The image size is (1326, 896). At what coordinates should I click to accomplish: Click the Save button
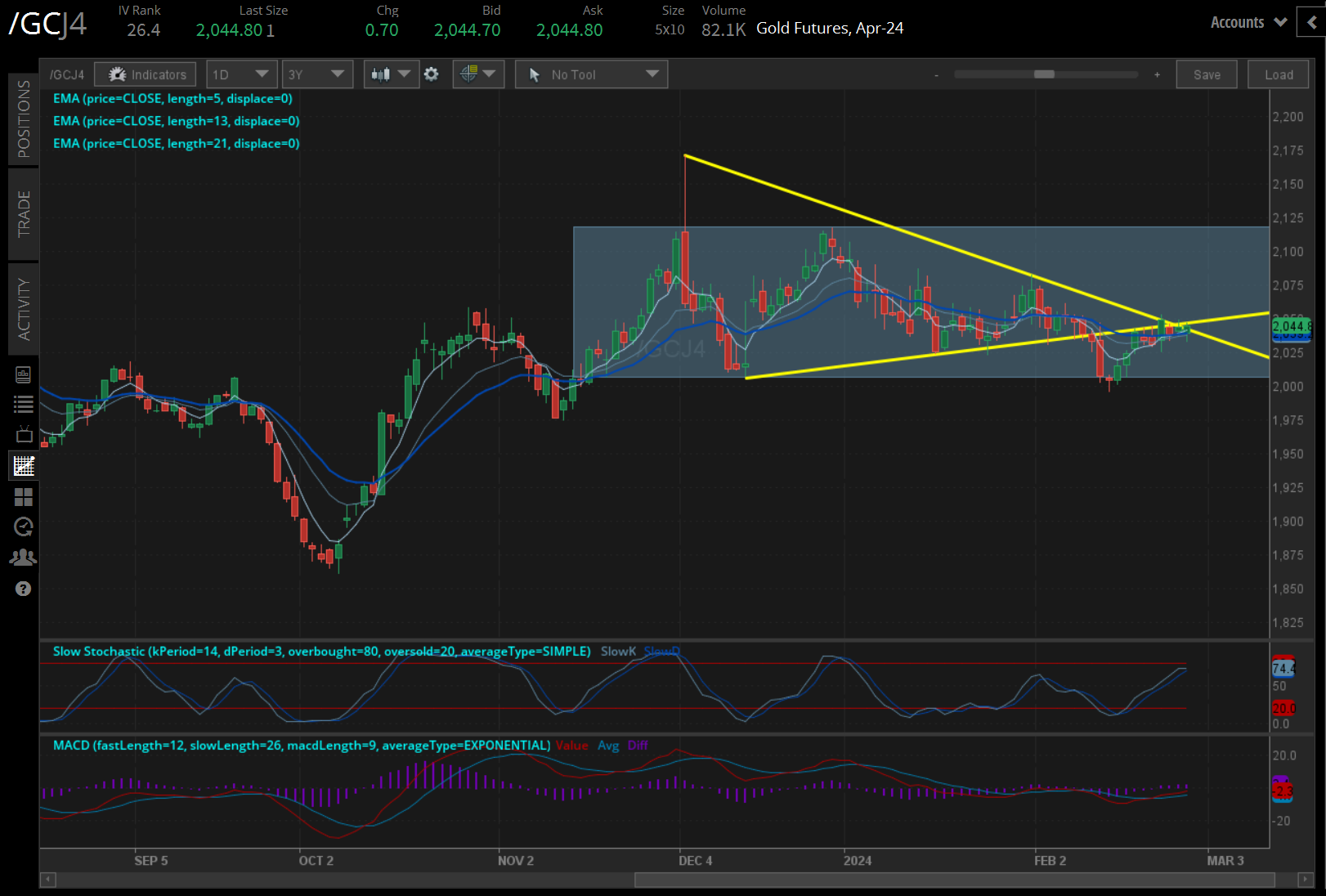[1207, 74]
